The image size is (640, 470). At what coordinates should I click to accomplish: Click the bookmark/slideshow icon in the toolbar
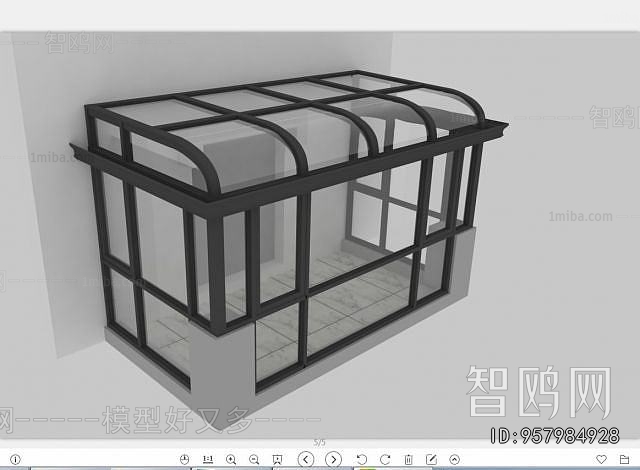click(277, 459)
